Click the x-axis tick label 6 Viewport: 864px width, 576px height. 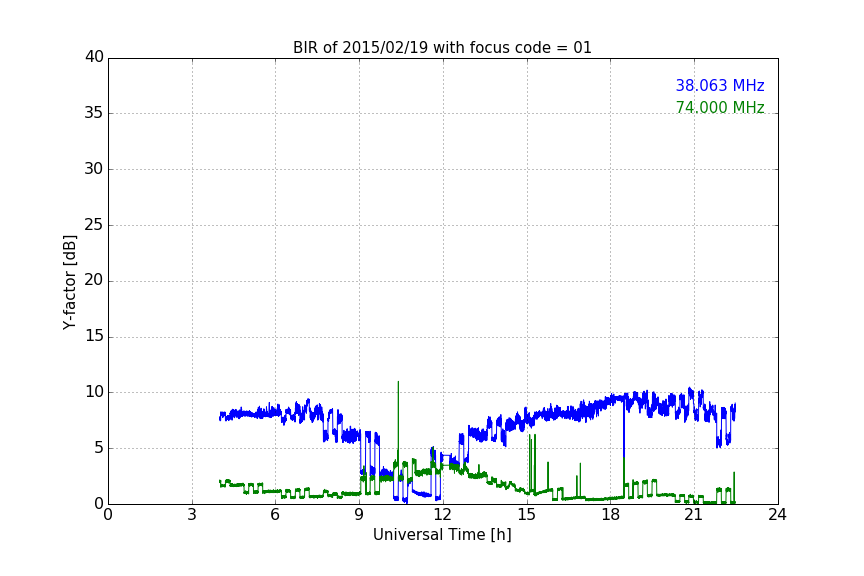tap(275, 515)
